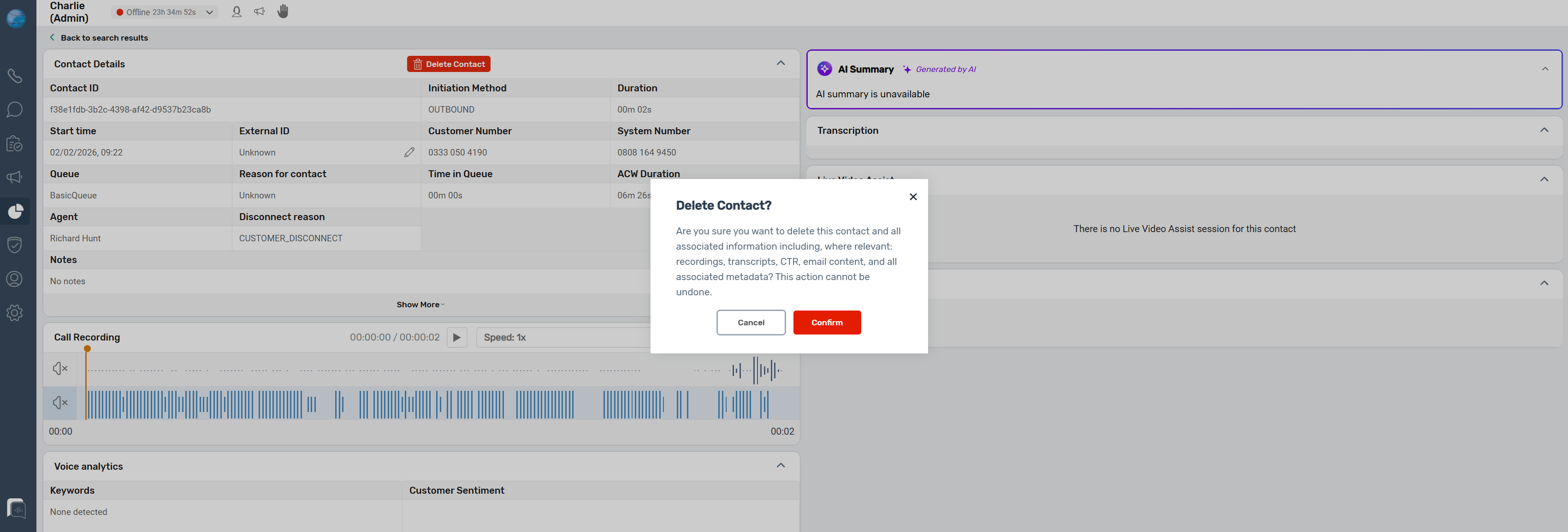Open the phone icon in sidebar
This screenshot has height=532, width=1568.
15,76
